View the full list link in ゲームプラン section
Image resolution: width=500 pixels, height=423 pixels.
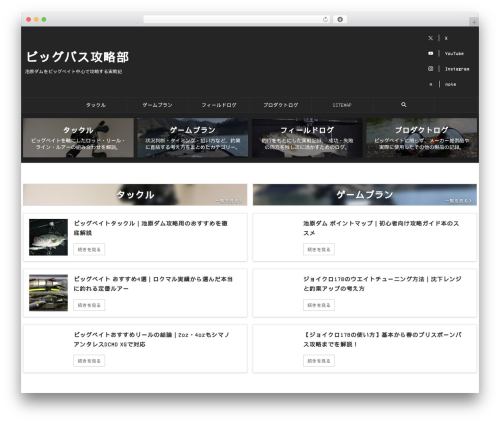tap(459, 201)
